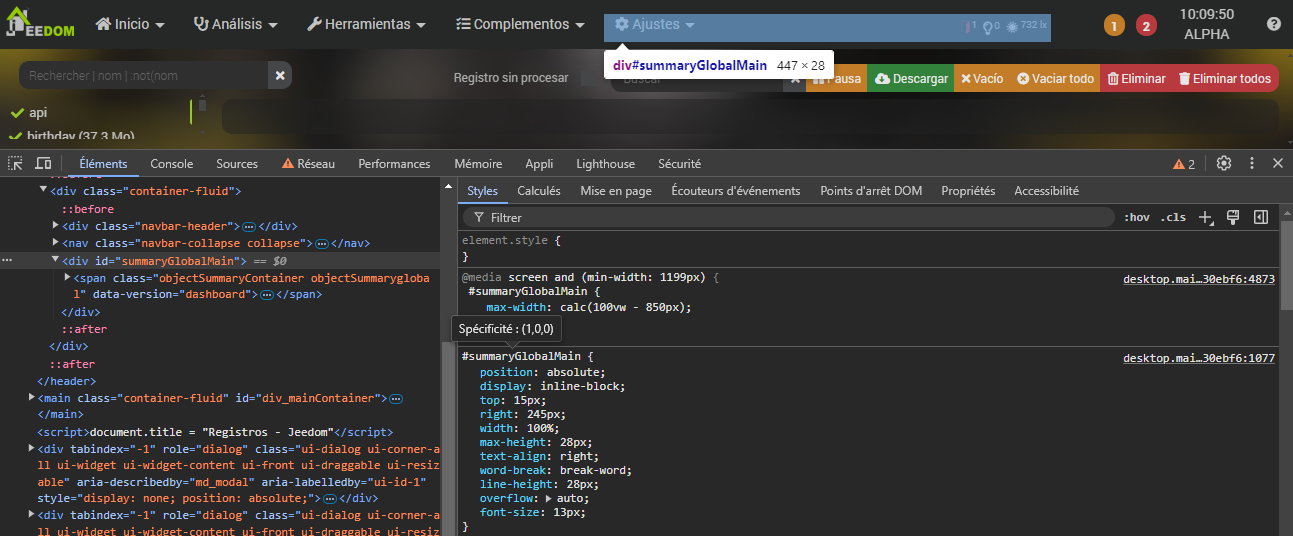Image resolution: width=1293 pixels, height=536 pixels.
Task: Expand the div class navbar-header node
Action: 56,226
